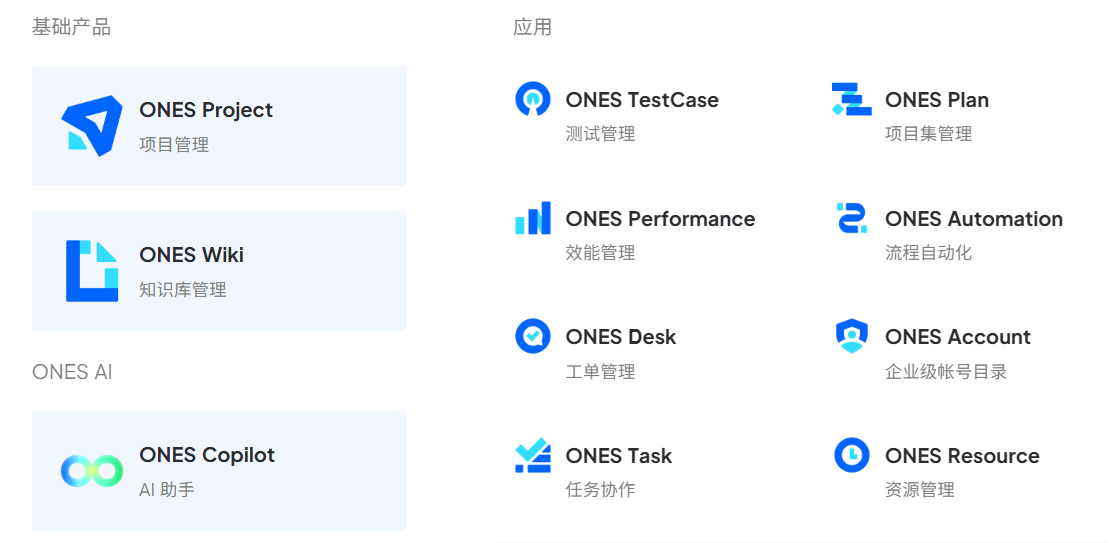Select ONES Automation title text
The image size is (1111, 543).
pos(974,219)
